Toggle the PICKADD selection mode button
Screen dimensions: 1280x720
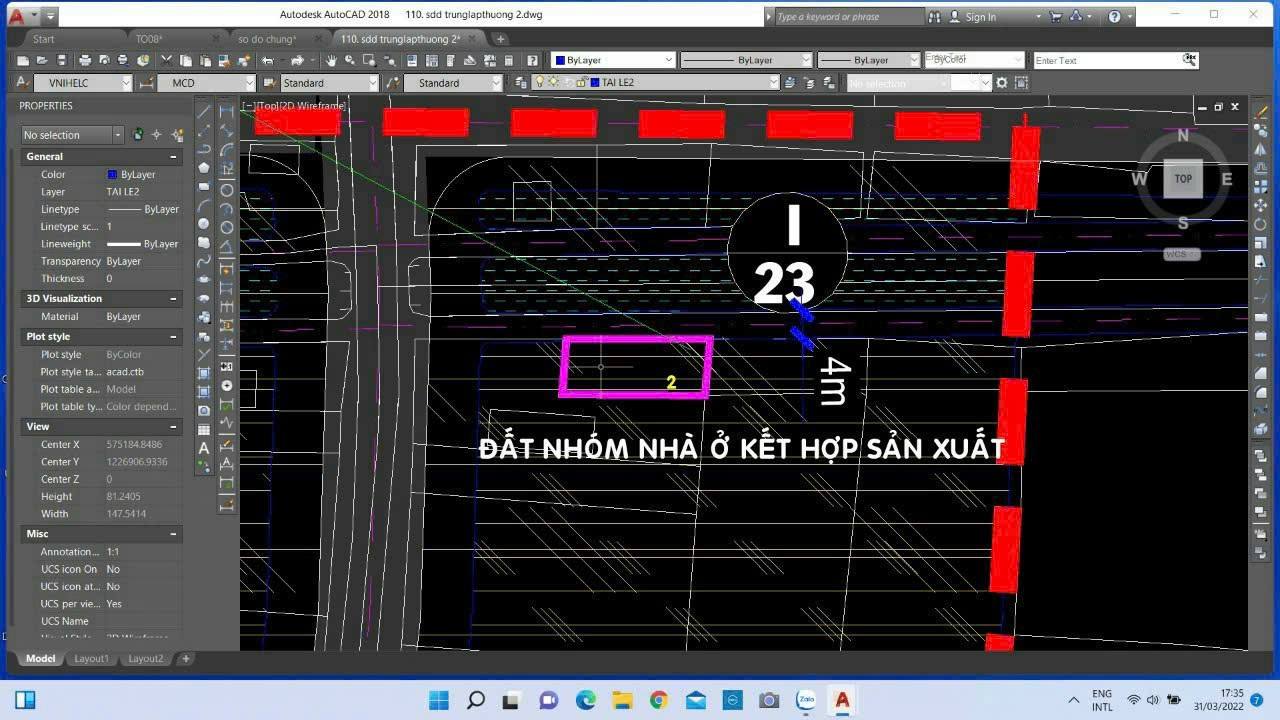pos(139,135)
